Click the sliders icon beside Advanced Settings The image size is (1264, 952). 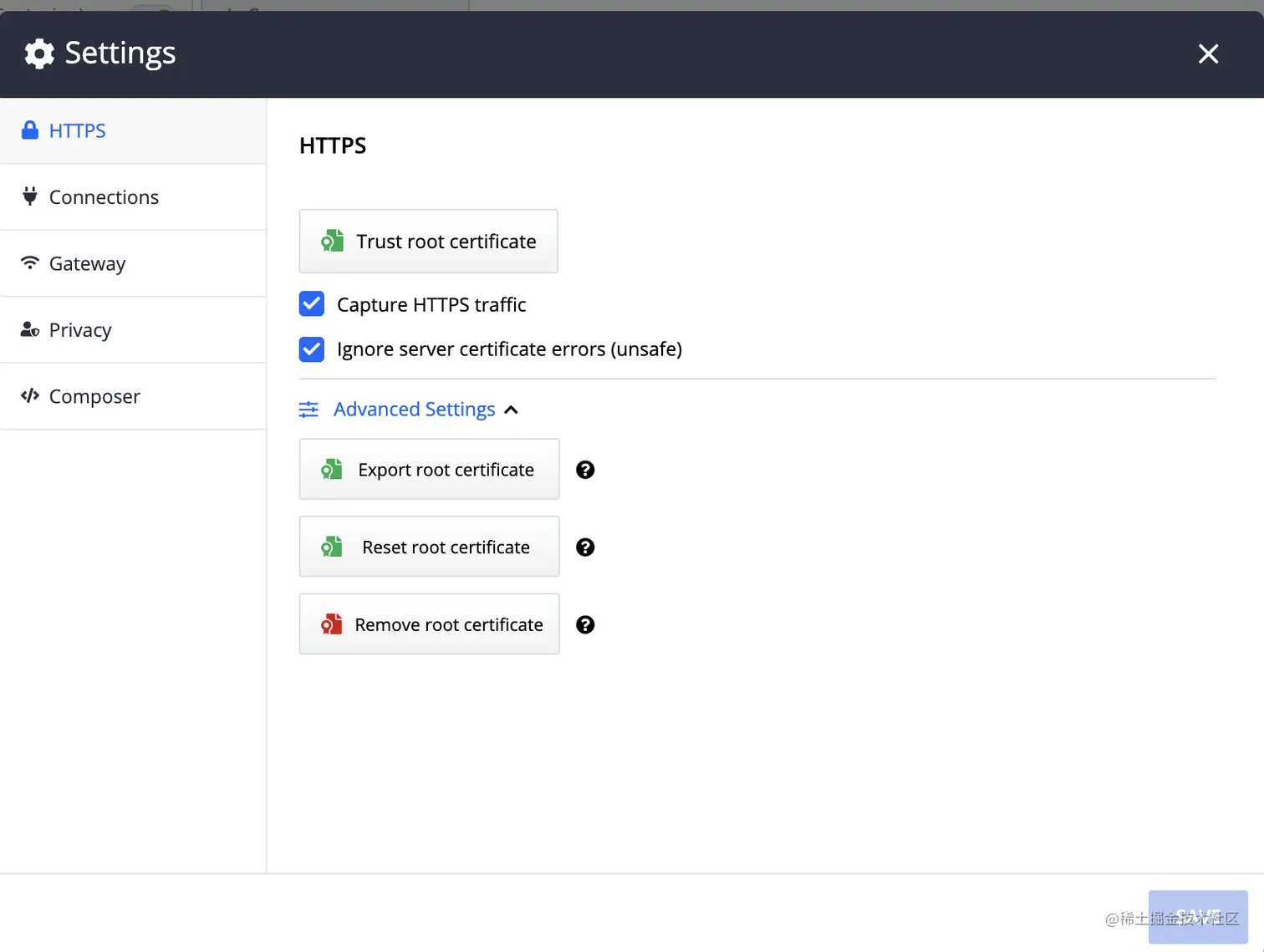pyautogui.click(x=308, y=410)
